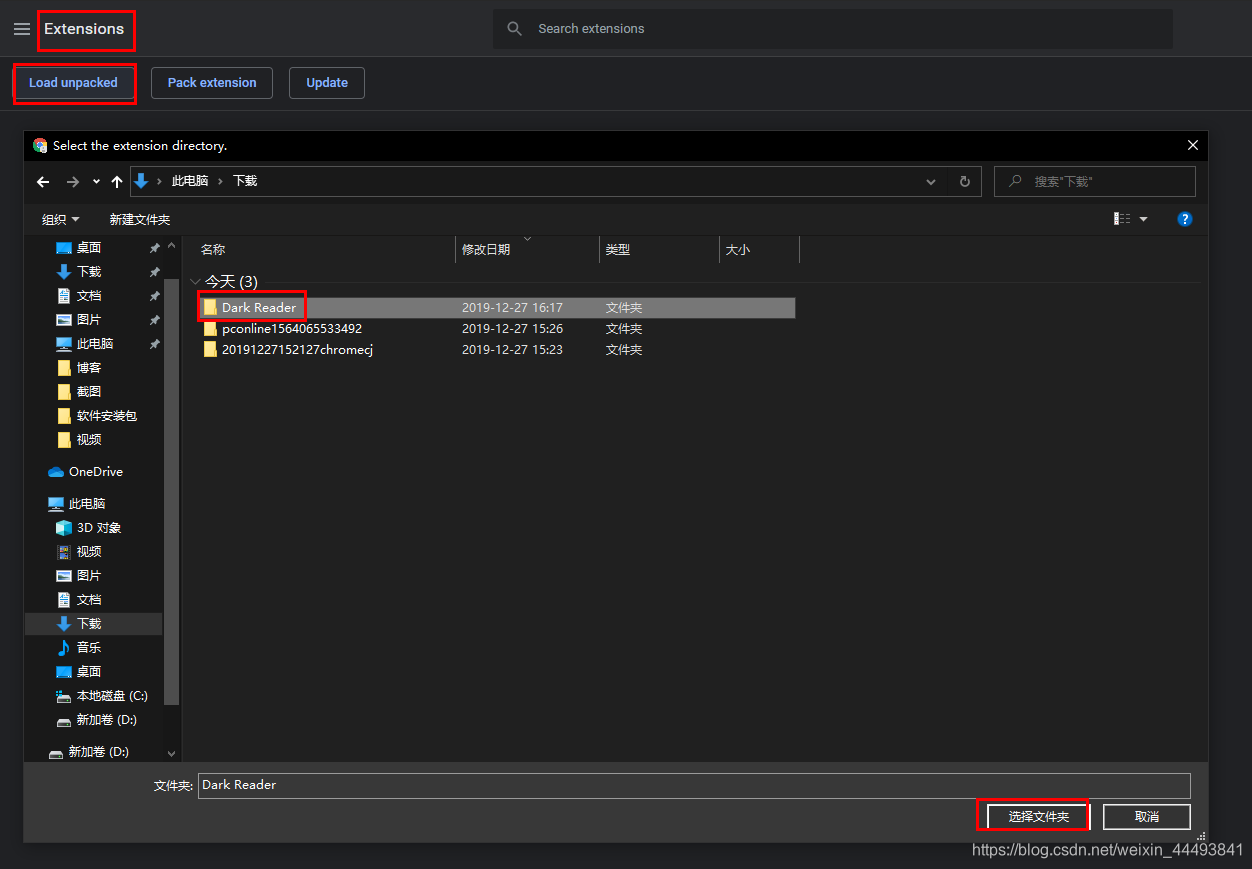Image resolution: width=1252 pixels, height=869 pixels.
Task: Open recent locations dropdown arrow
Action: coord(96,182)
